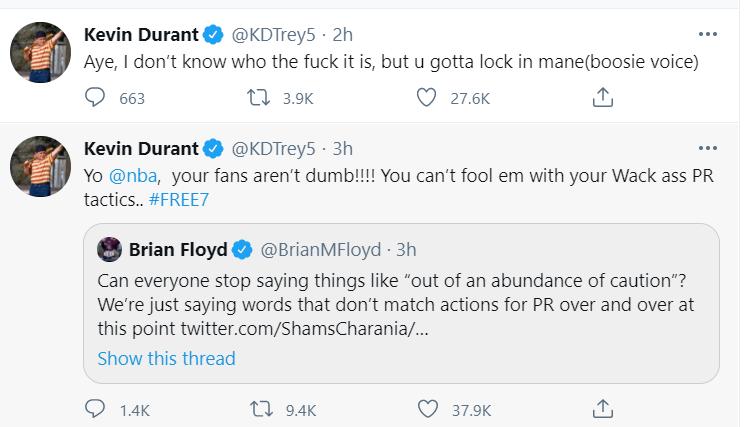Open Brian Floyd's small profile picture
The width and height of the screenshot is (744, 427).
click(108, 249)
